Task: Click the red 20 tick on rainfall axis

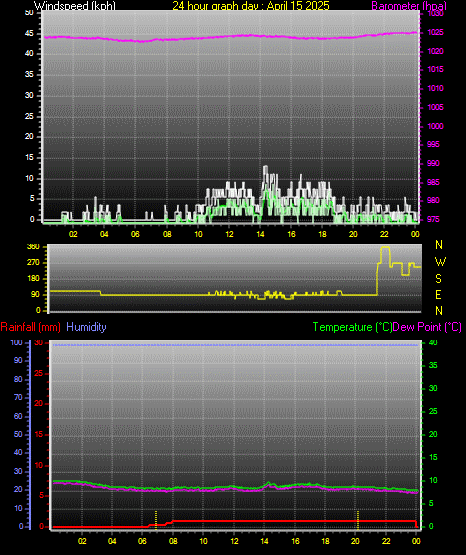Action: pyautogui.click(x=39, y=404)
